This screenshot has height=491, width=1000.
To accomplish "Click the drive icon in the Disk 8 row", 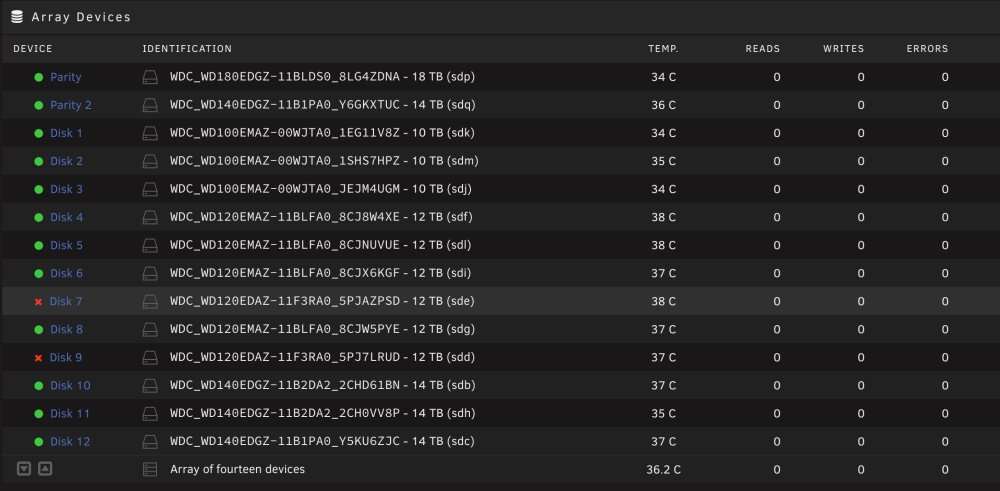I will pos(150,330).
